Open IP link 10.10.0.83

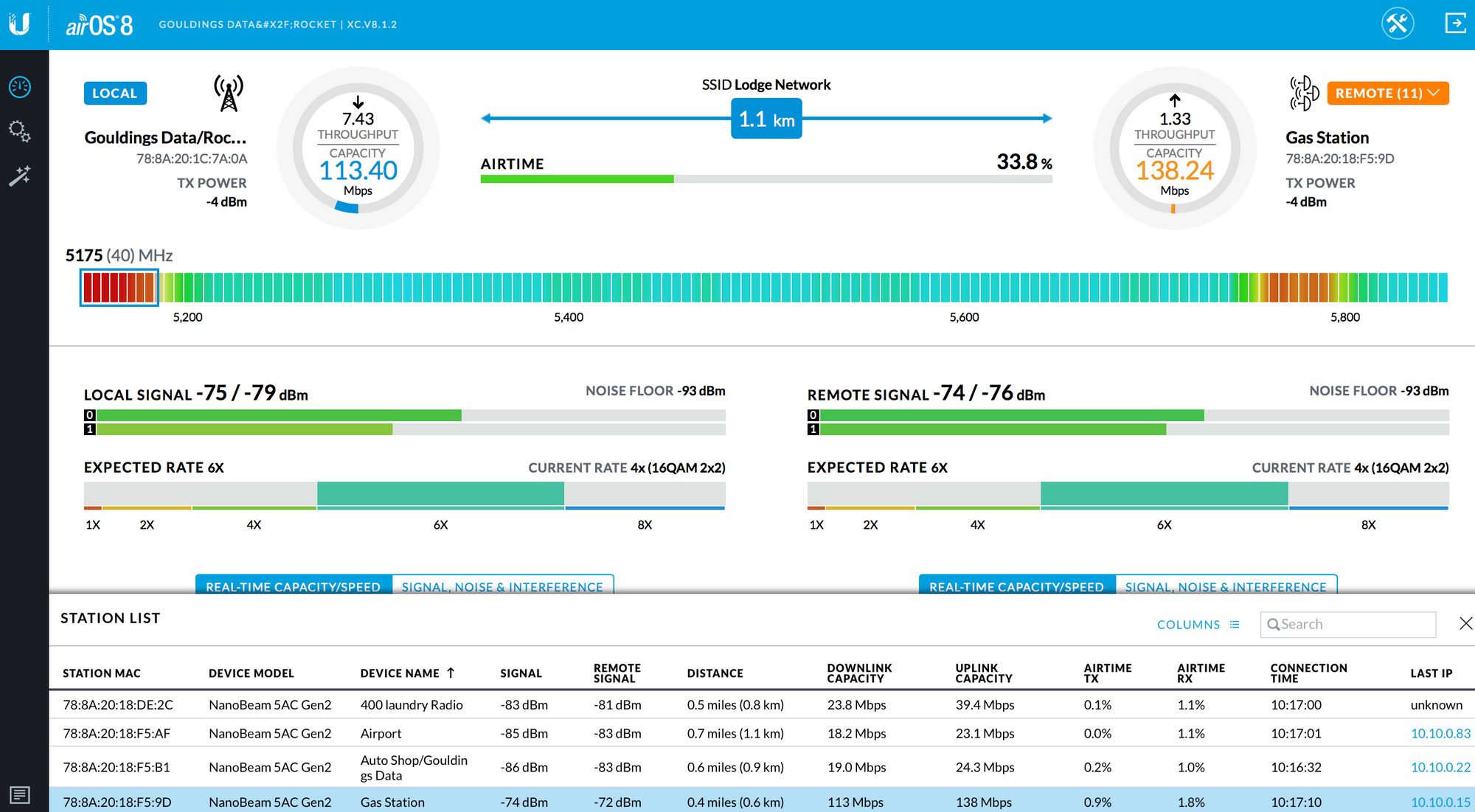click(x=1440, y=734)
